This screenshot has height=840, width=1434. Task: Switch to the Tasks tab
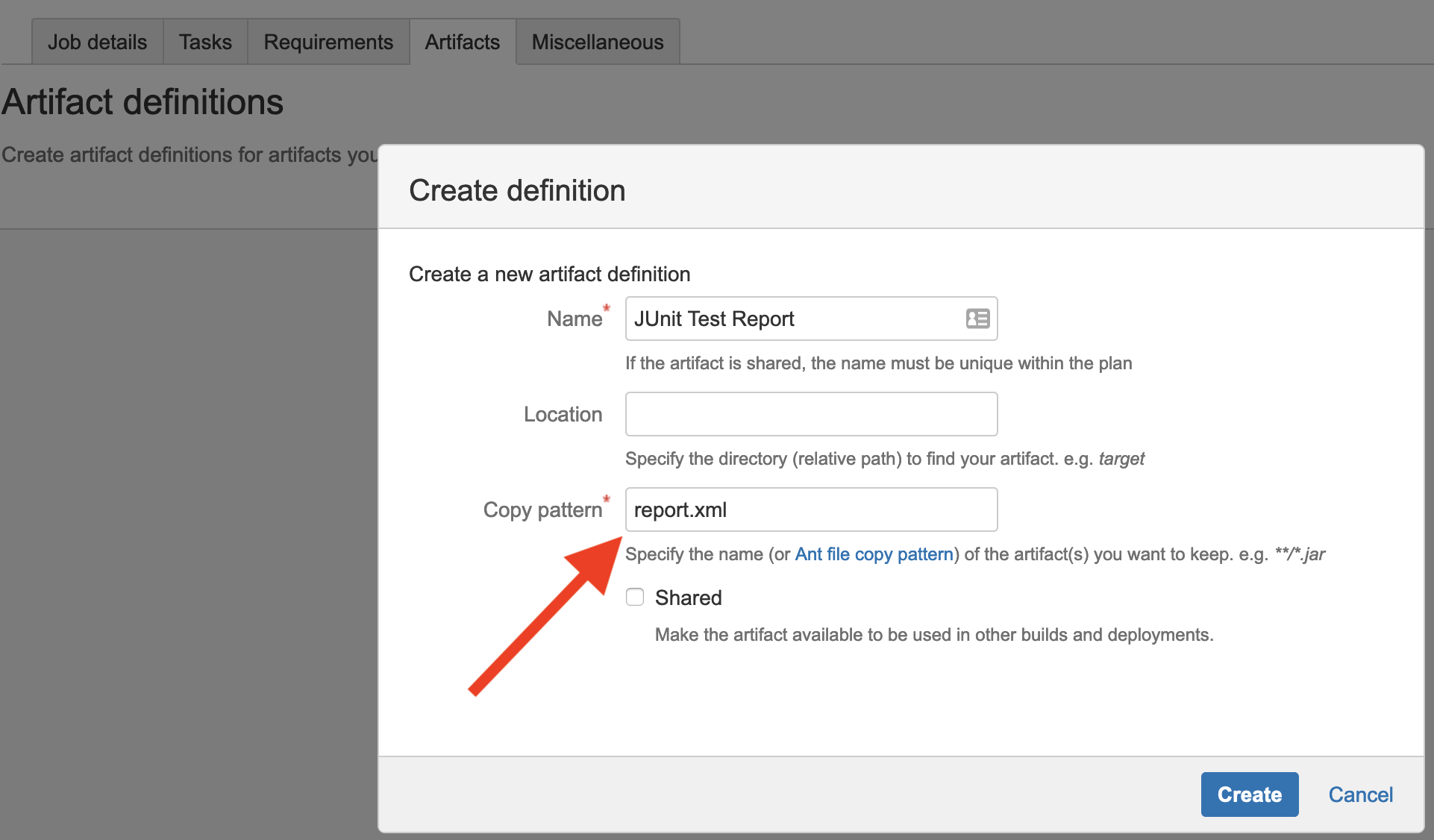point(205,43)
